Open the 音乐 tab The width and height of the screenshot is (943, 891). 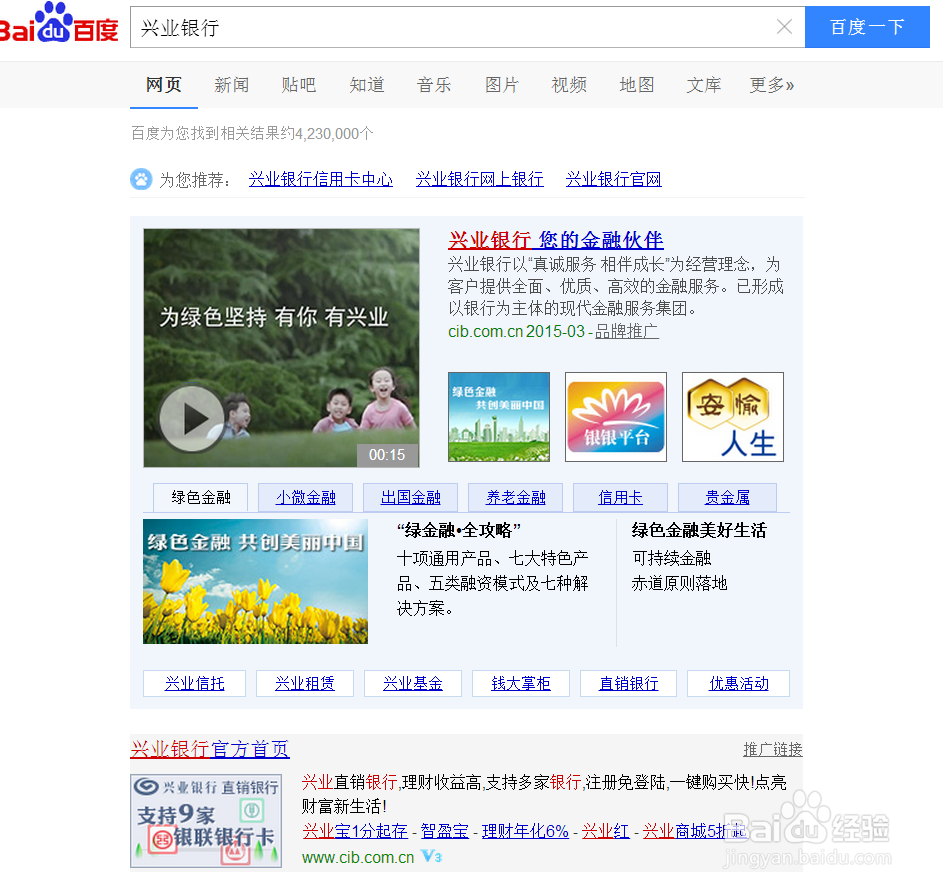coord(434,85)
